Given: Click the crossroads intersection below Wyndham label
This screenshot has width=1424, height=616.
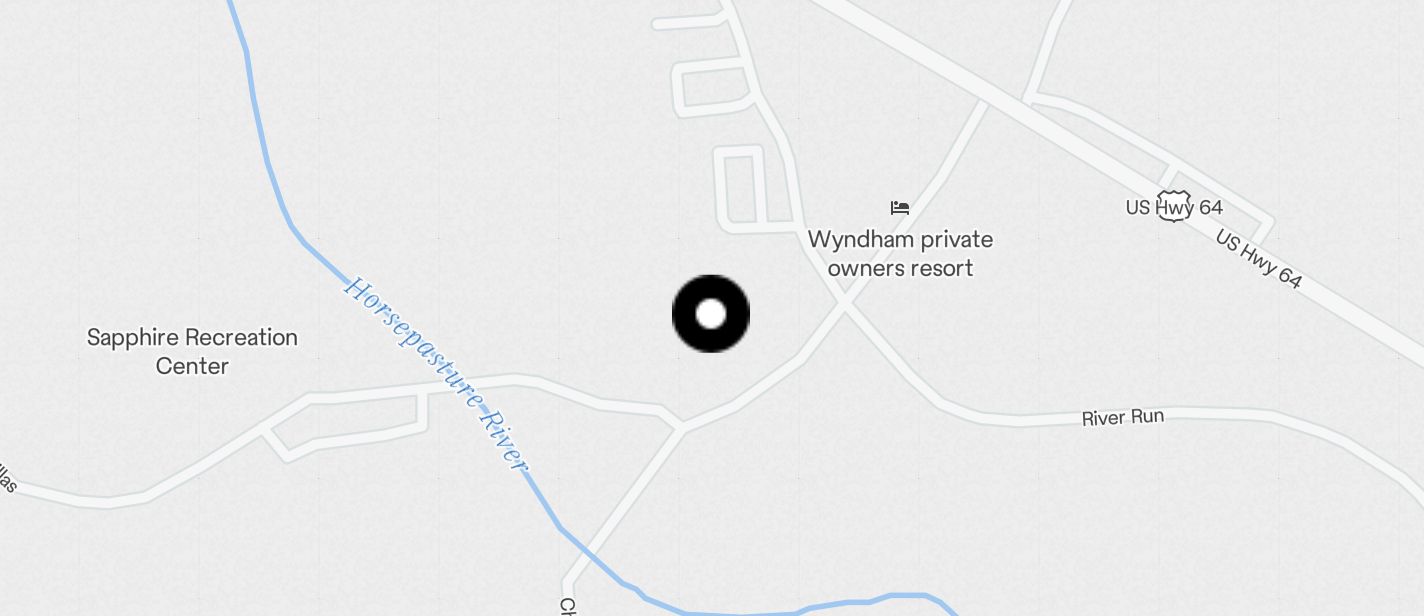Looking at the screenshot, I should click(845, 302).
